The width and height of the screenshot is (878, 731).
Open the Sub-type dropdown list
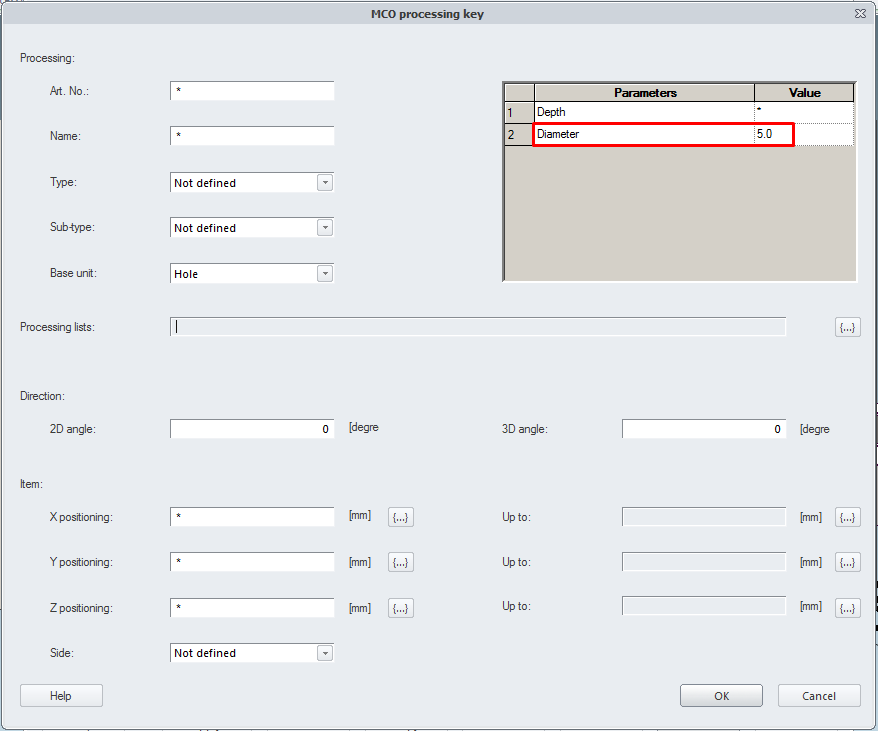[x=324, y=228]
